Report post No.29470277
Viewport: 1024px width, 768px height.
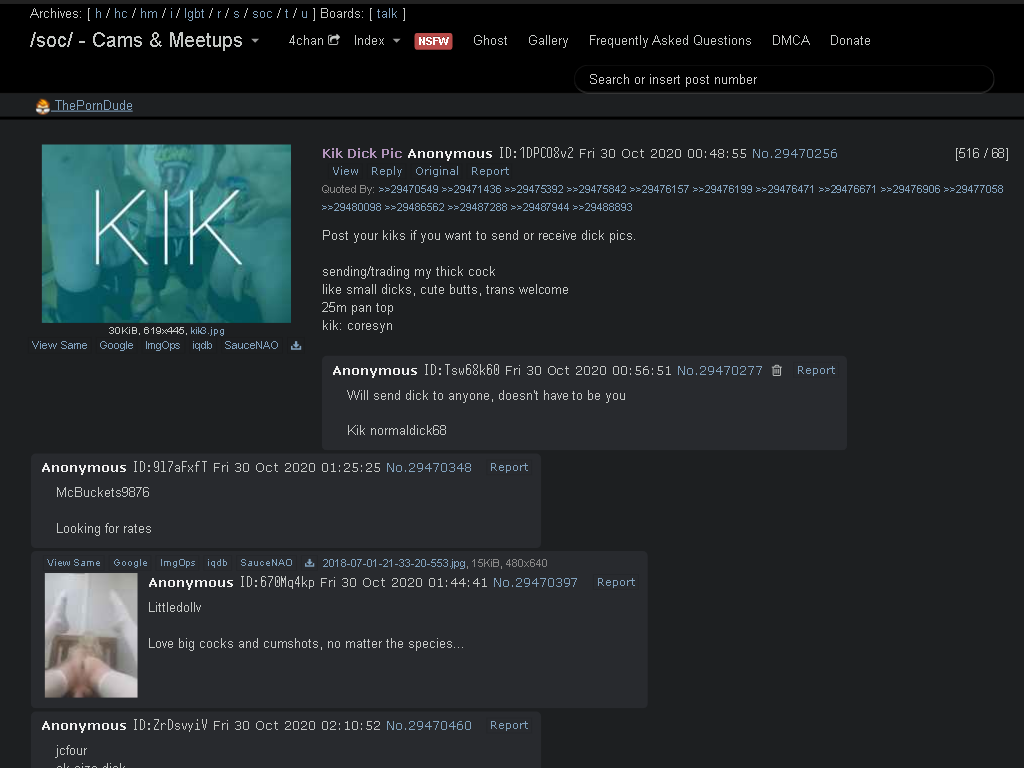coord(816,370)
